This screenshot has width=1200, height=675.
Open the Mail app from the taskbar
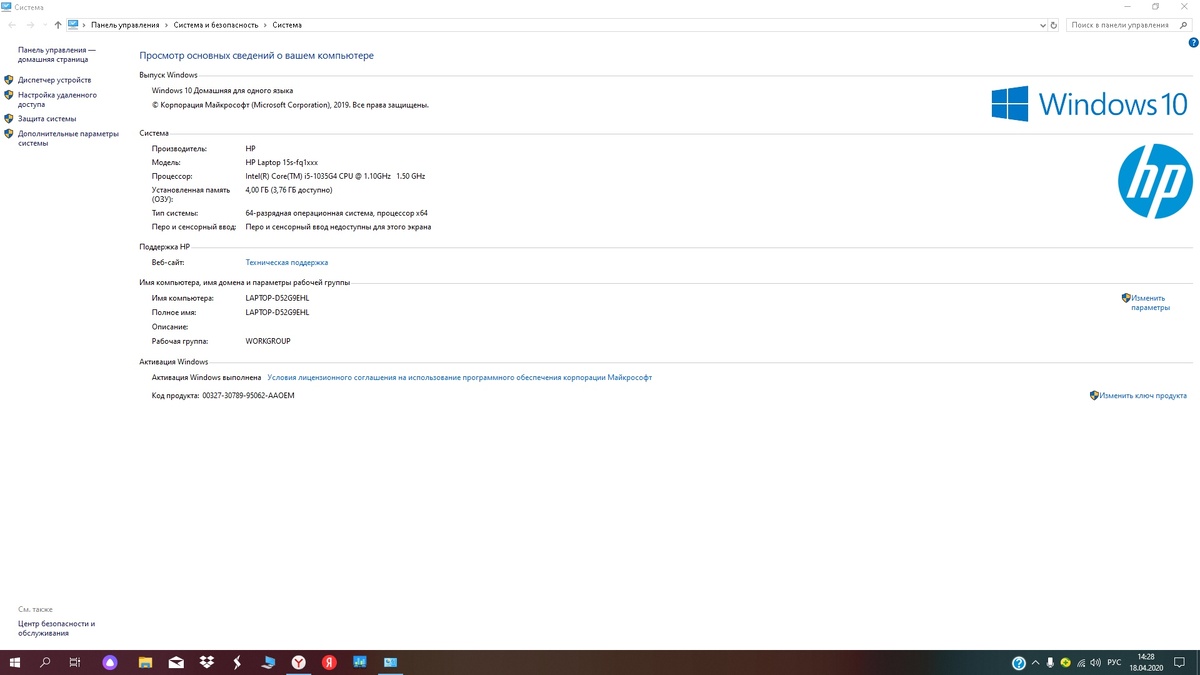176,662
